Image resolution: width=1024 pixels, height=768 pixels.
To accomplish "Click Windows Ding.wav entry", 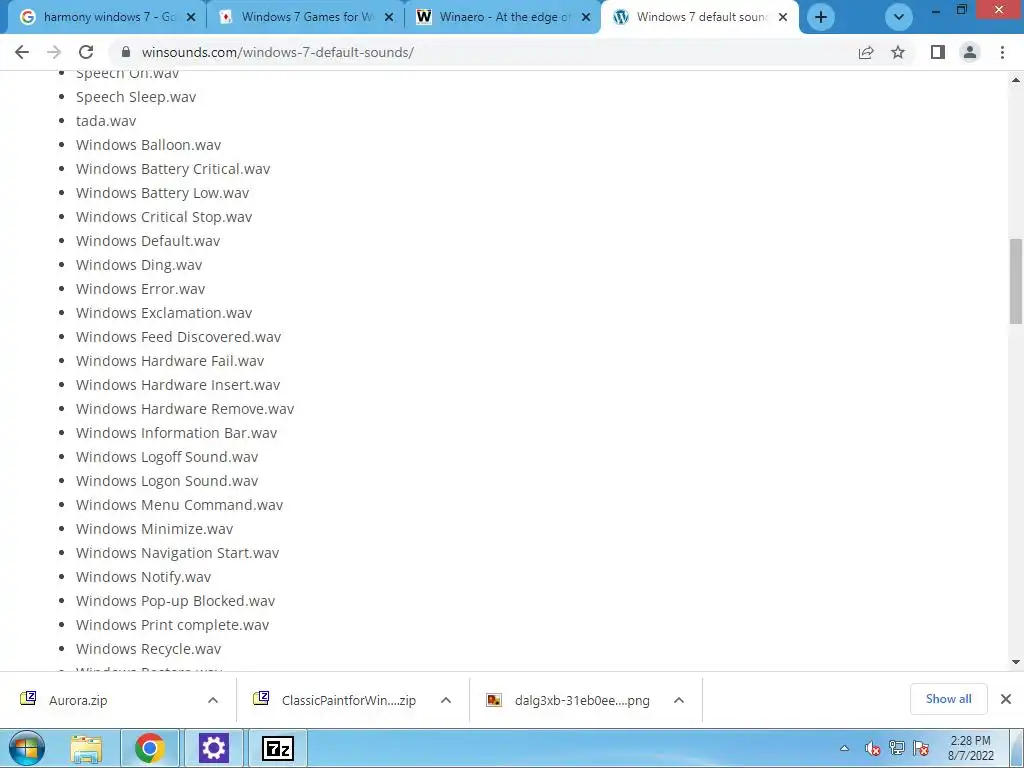I will [139, 265].
